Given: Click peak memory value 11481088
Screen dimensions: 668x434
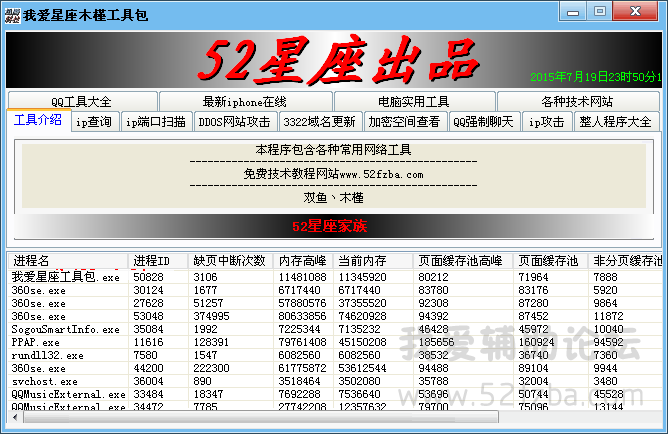Looking at the screenshot, I should point(302,277).
